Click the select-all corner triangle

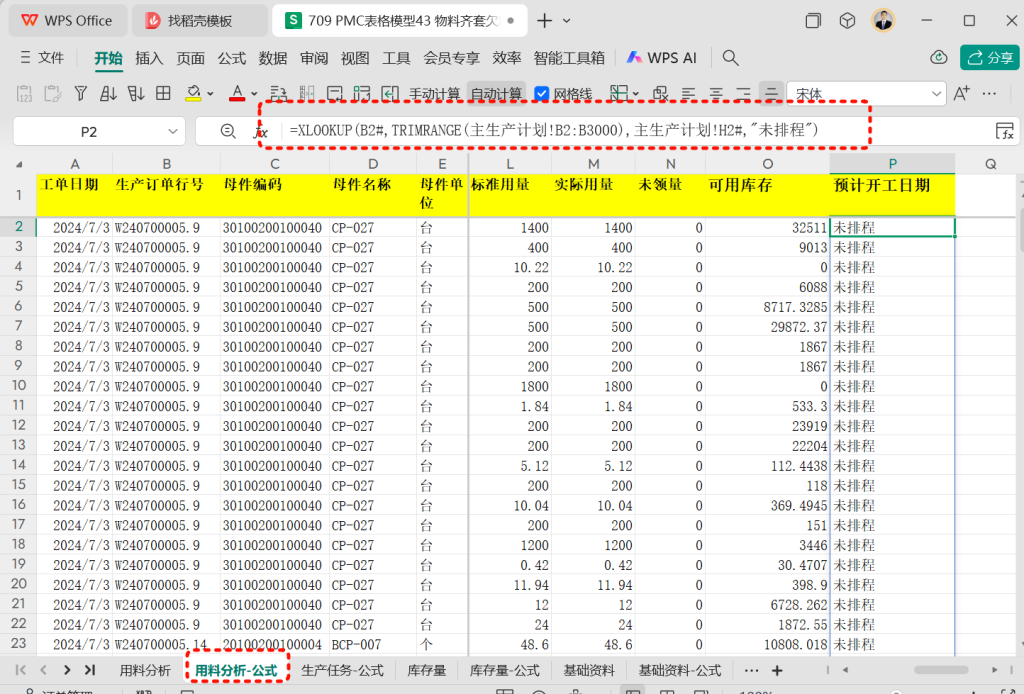coord(19,165)
